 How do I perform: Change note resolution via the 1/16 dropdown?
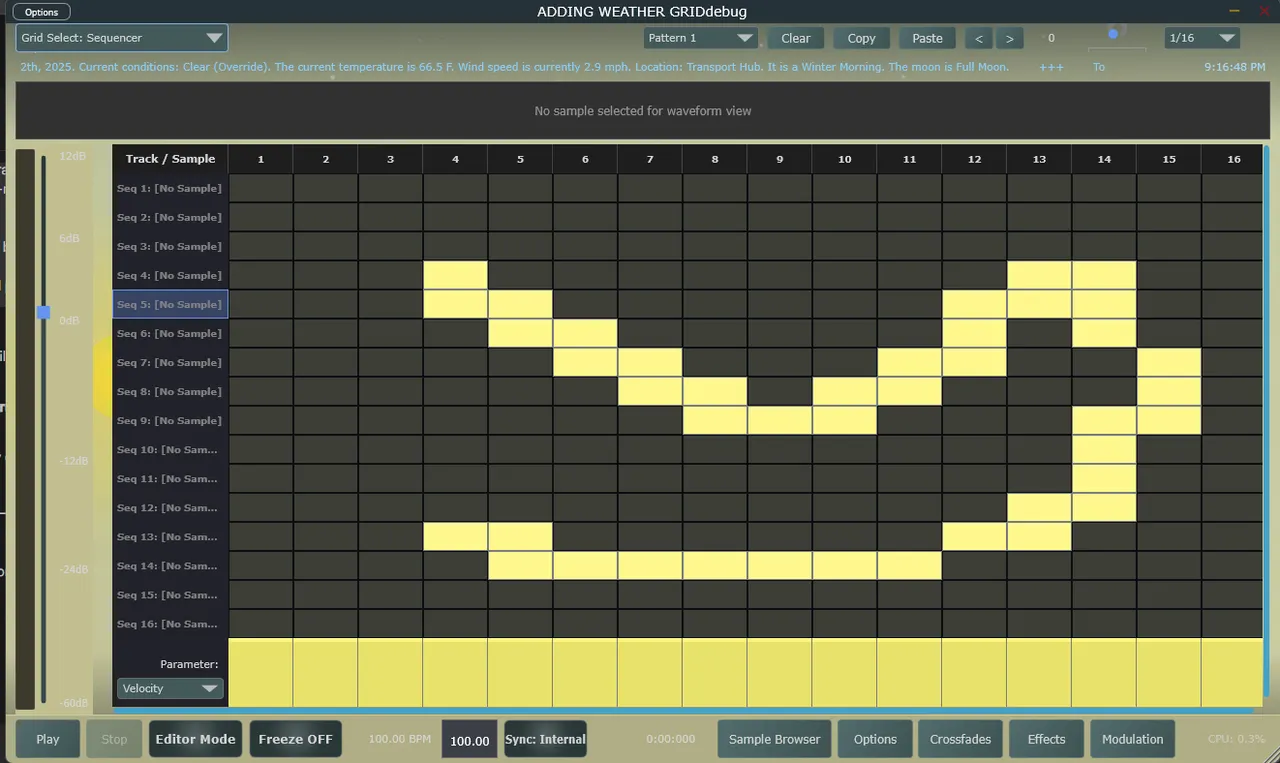point(1202,37)
